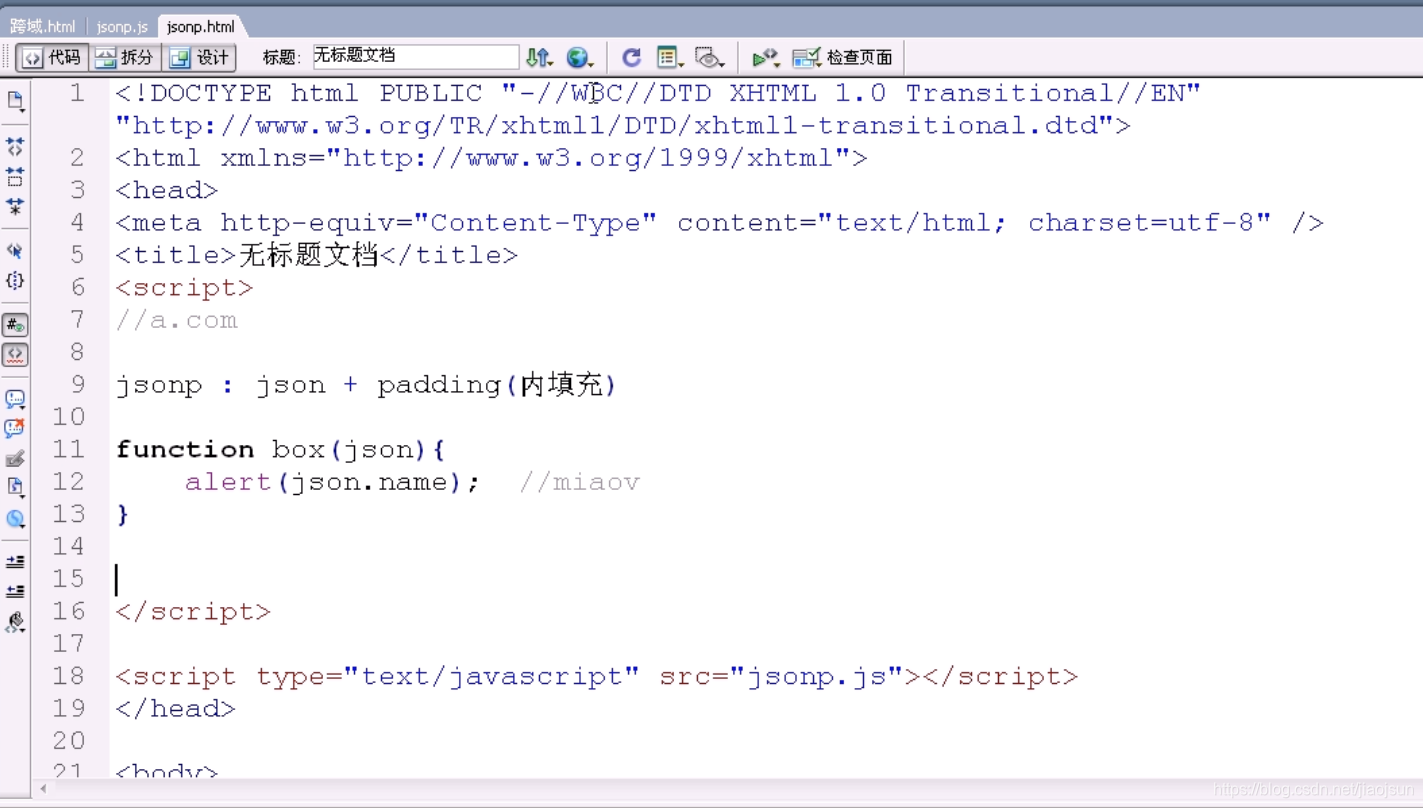
Task: Click the Wrap Tag icon
Action: [x=15, y=459]
